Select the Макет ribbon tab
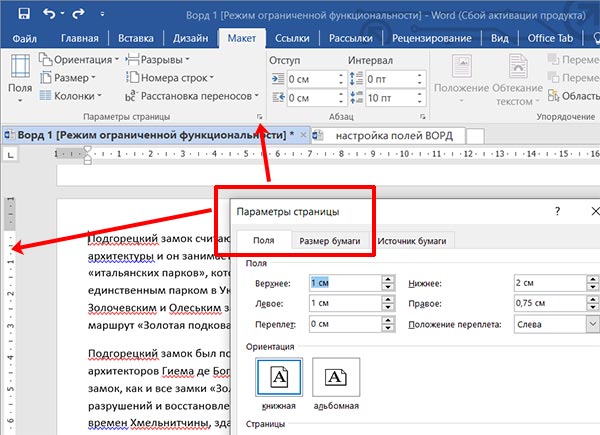The width and height of the screenshot is (600, 435). 242,38
